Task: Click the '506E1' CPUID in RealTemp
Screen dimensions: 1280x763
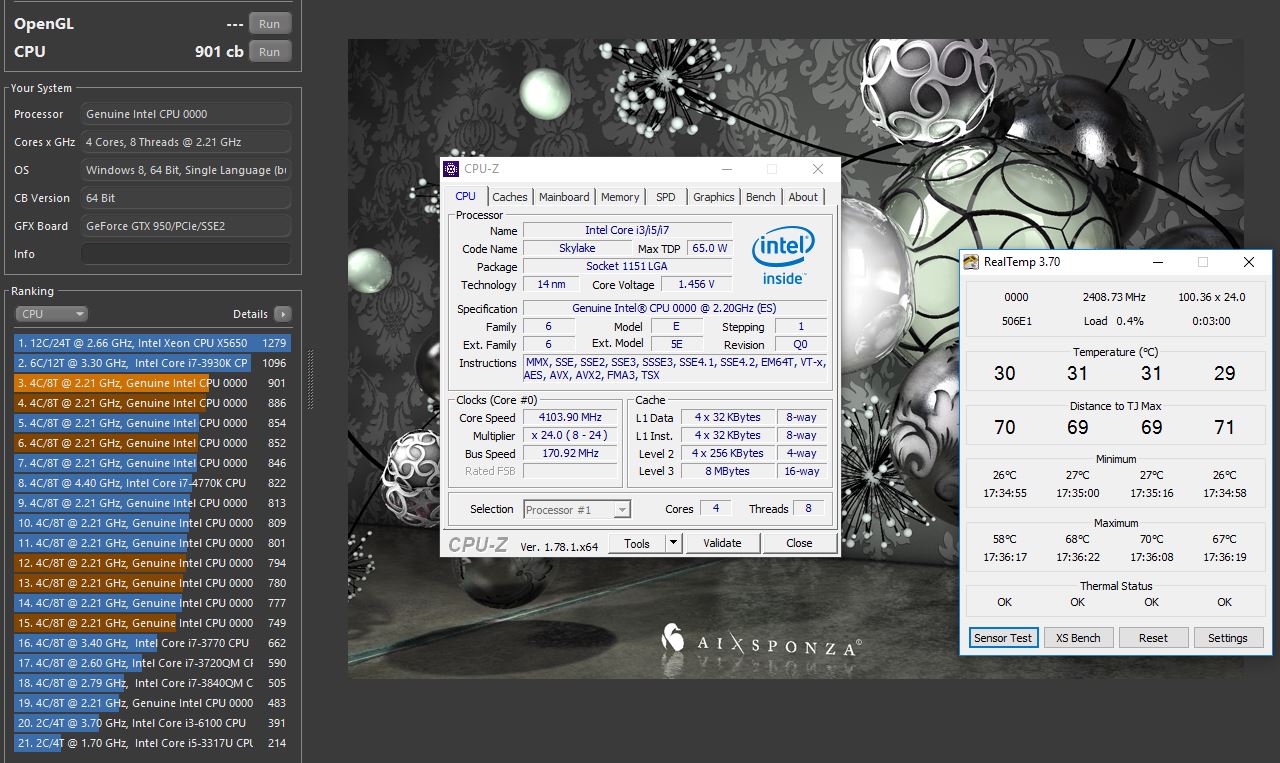Action: coord(1016,321)
